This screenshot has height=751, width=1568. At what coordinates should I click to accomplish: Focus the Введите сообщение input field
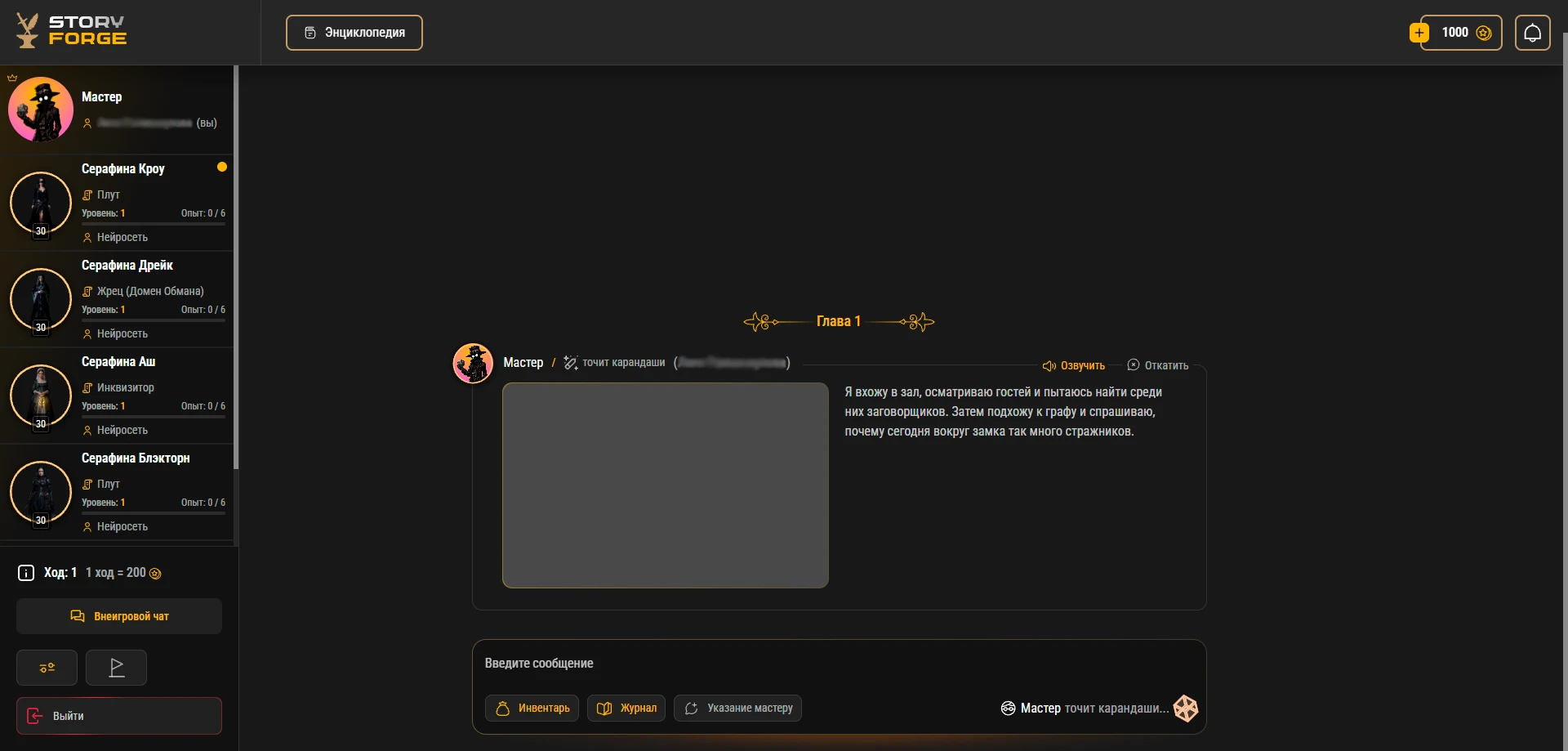click(x=839, y=664)
